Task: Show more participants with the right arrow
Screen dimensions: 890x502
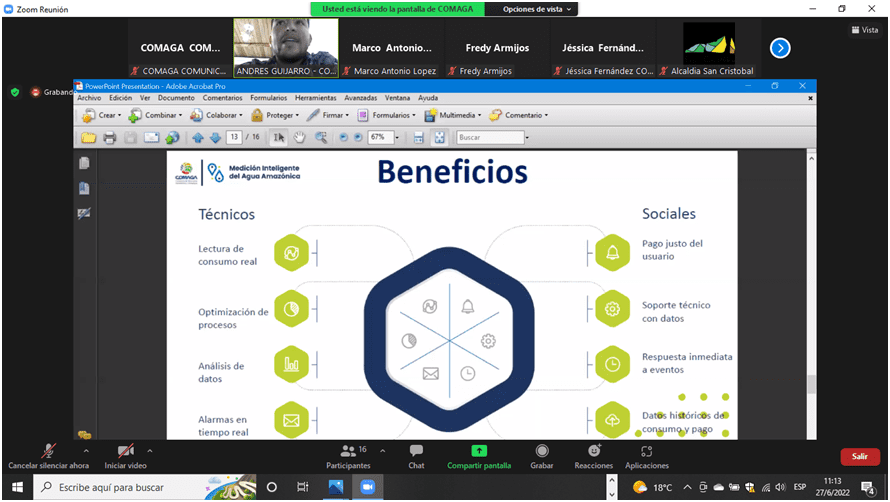Action: point(780,47)
